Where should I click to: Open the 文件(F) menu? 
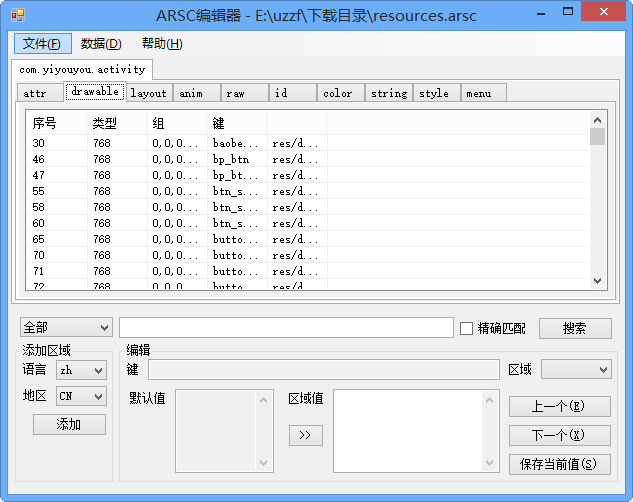(x=42, y=43)
